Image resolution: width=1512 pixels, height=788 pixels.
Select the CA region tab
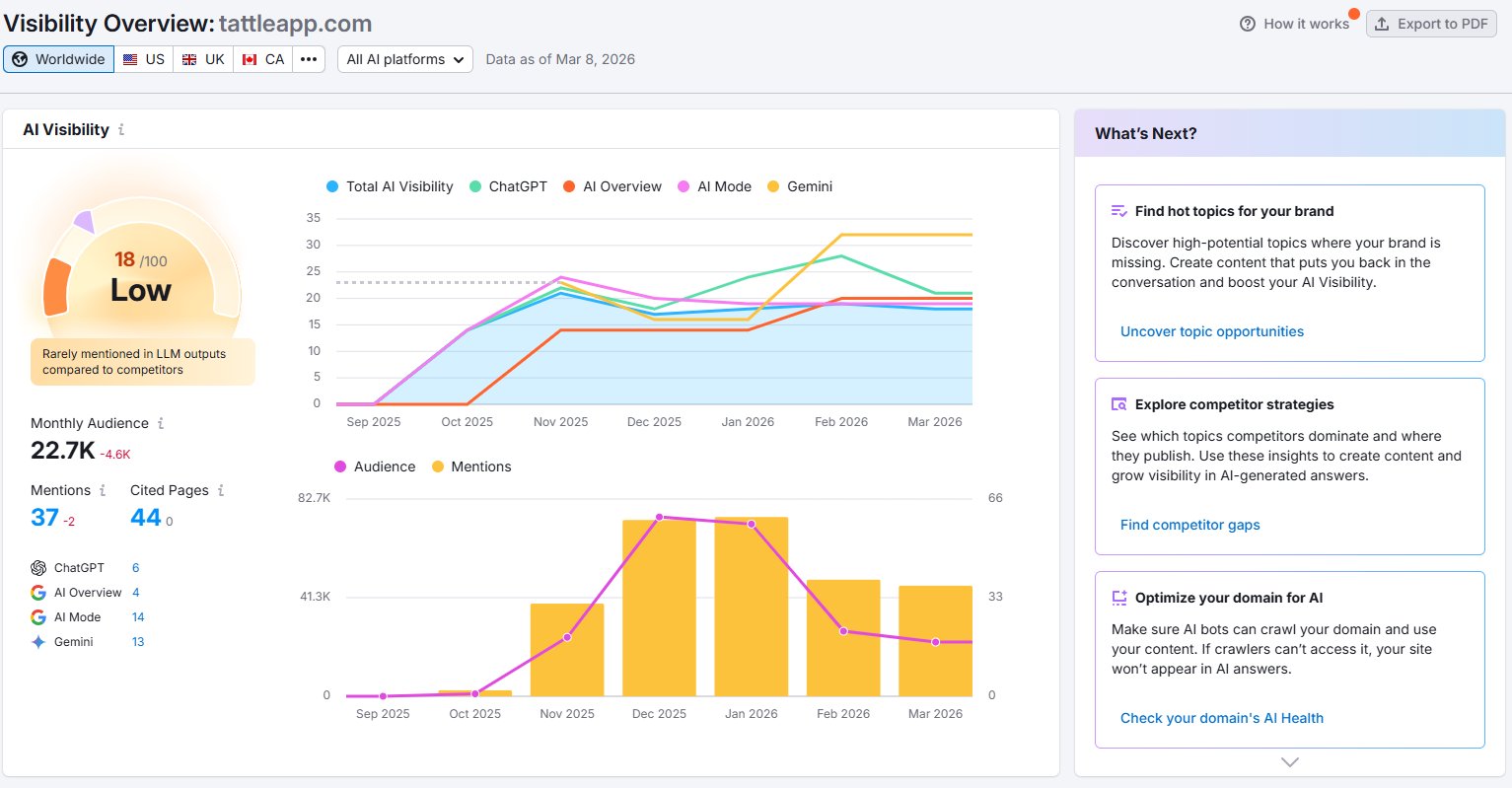coord(263,59)
